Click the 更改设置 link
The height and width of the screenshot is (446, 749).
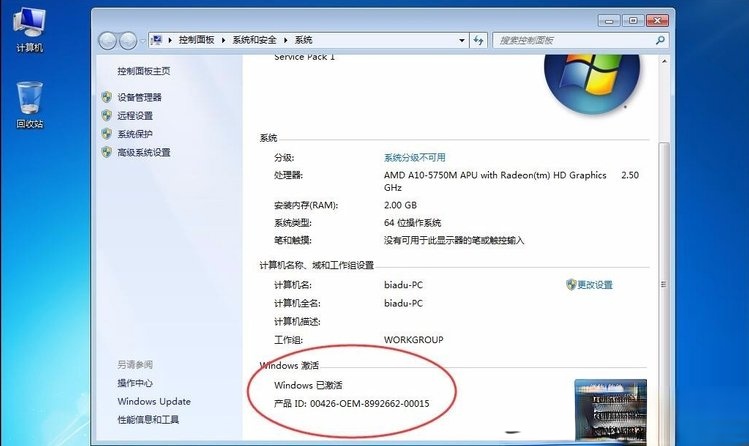point(595,285)
